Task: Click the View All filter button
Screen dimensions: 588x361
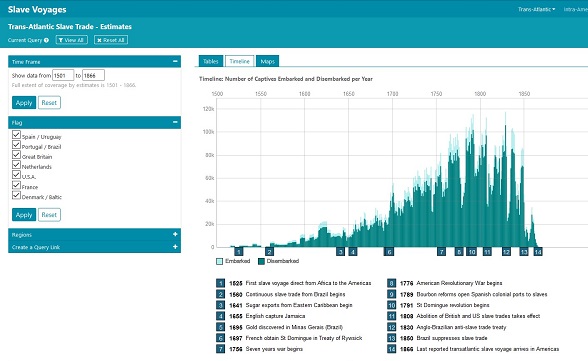Action: [x=72, y=40]
